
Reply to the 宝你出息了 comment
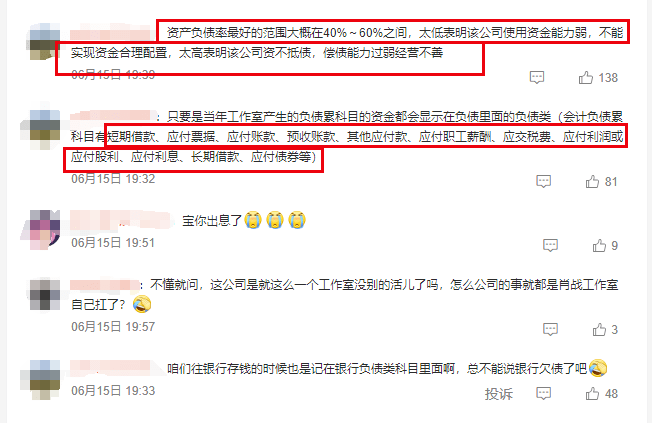tap(550, 245)
